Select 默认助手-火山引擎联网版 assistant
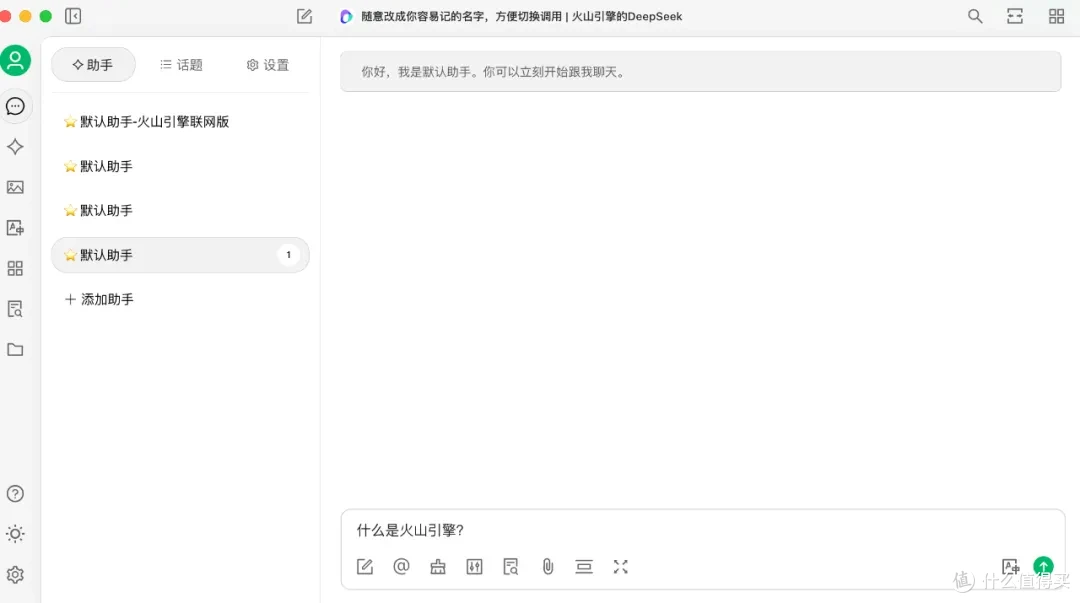The image size is (1080, 603). pyautogui.click(x=180, y=122)
